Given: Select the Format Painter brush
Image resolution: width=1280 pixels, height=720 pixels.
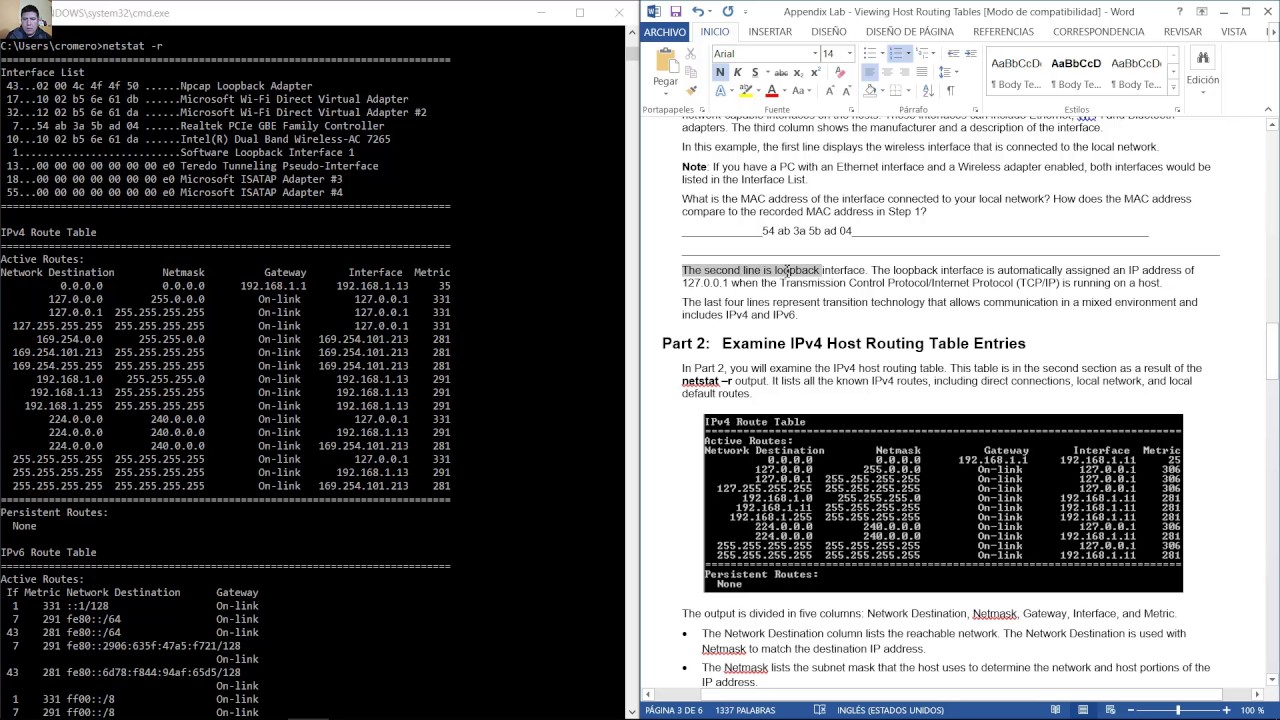Looking at the screenshot, I should coord(691,90).
